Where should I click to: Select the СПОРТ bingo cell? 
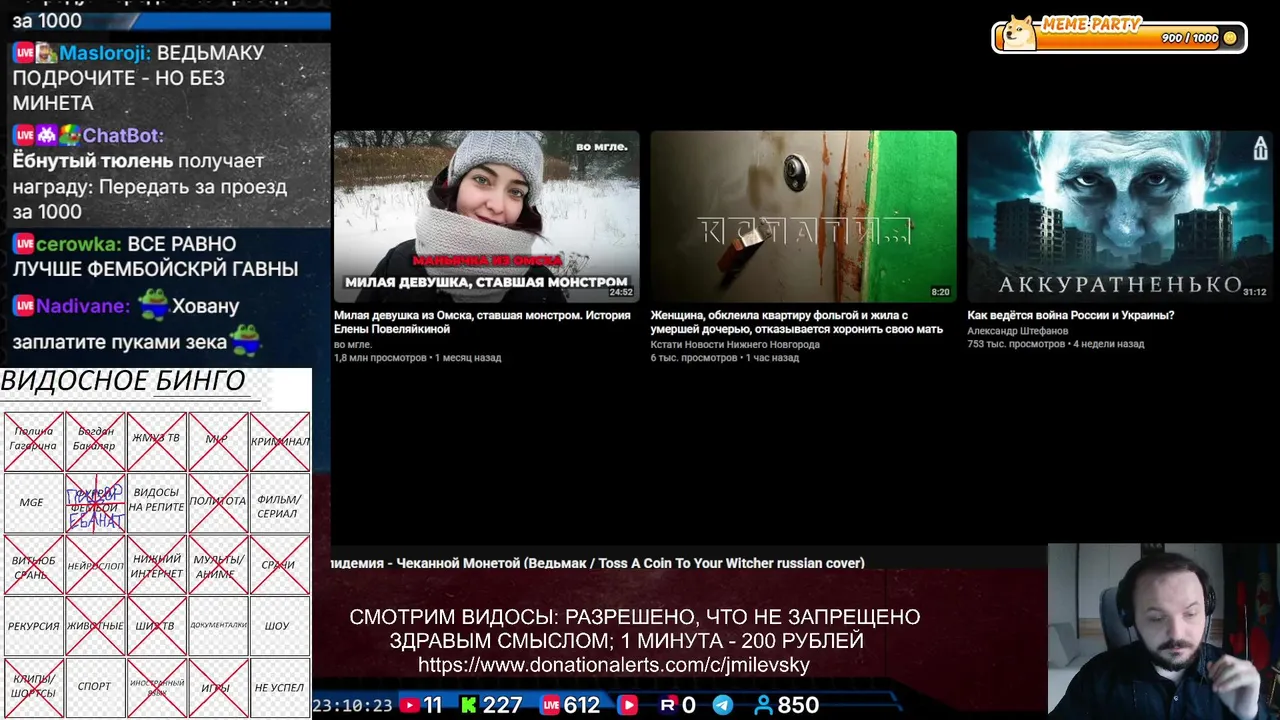[95, 687]
